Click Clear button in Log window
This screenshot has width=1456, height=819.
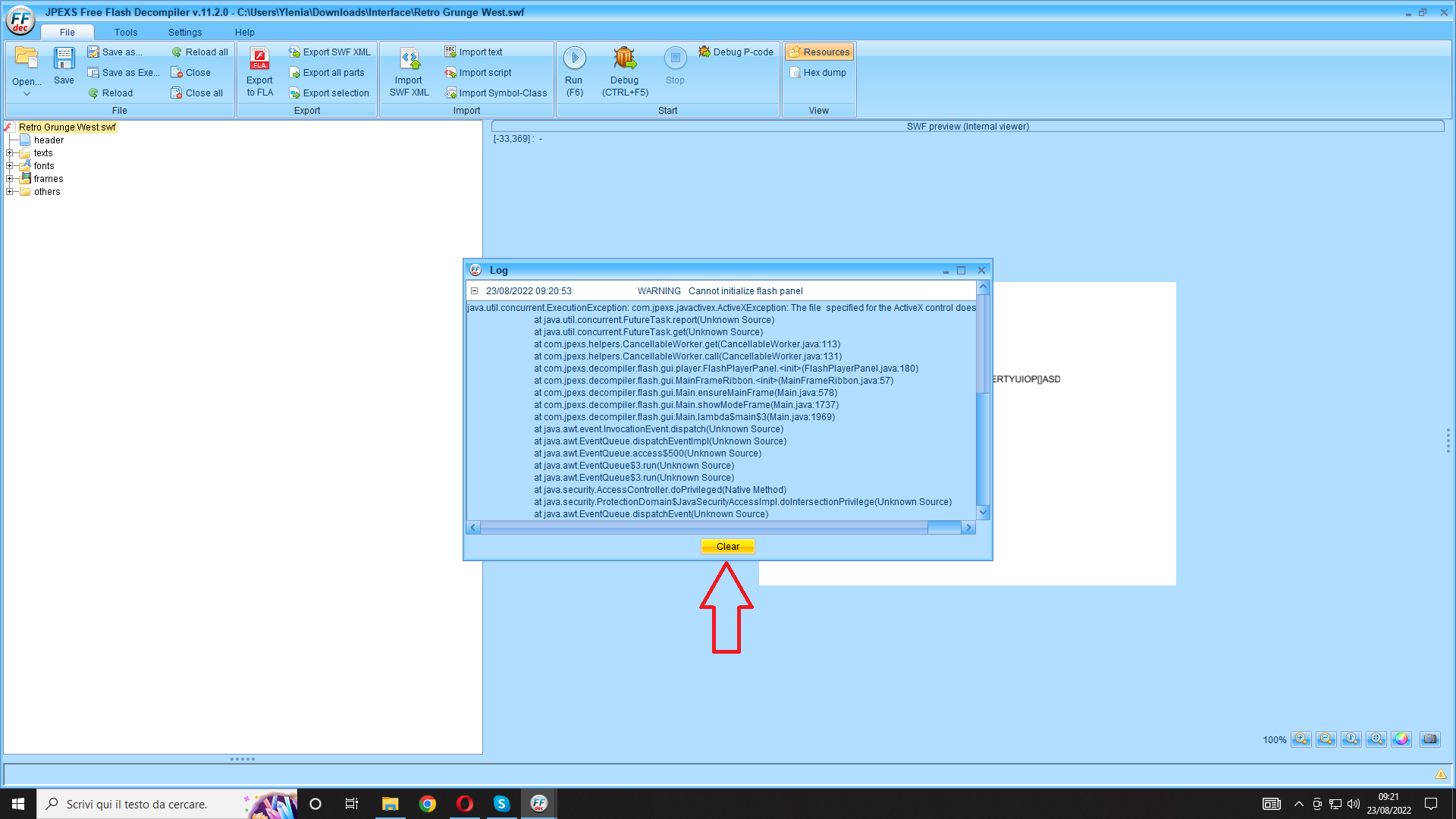coord(728,547)
